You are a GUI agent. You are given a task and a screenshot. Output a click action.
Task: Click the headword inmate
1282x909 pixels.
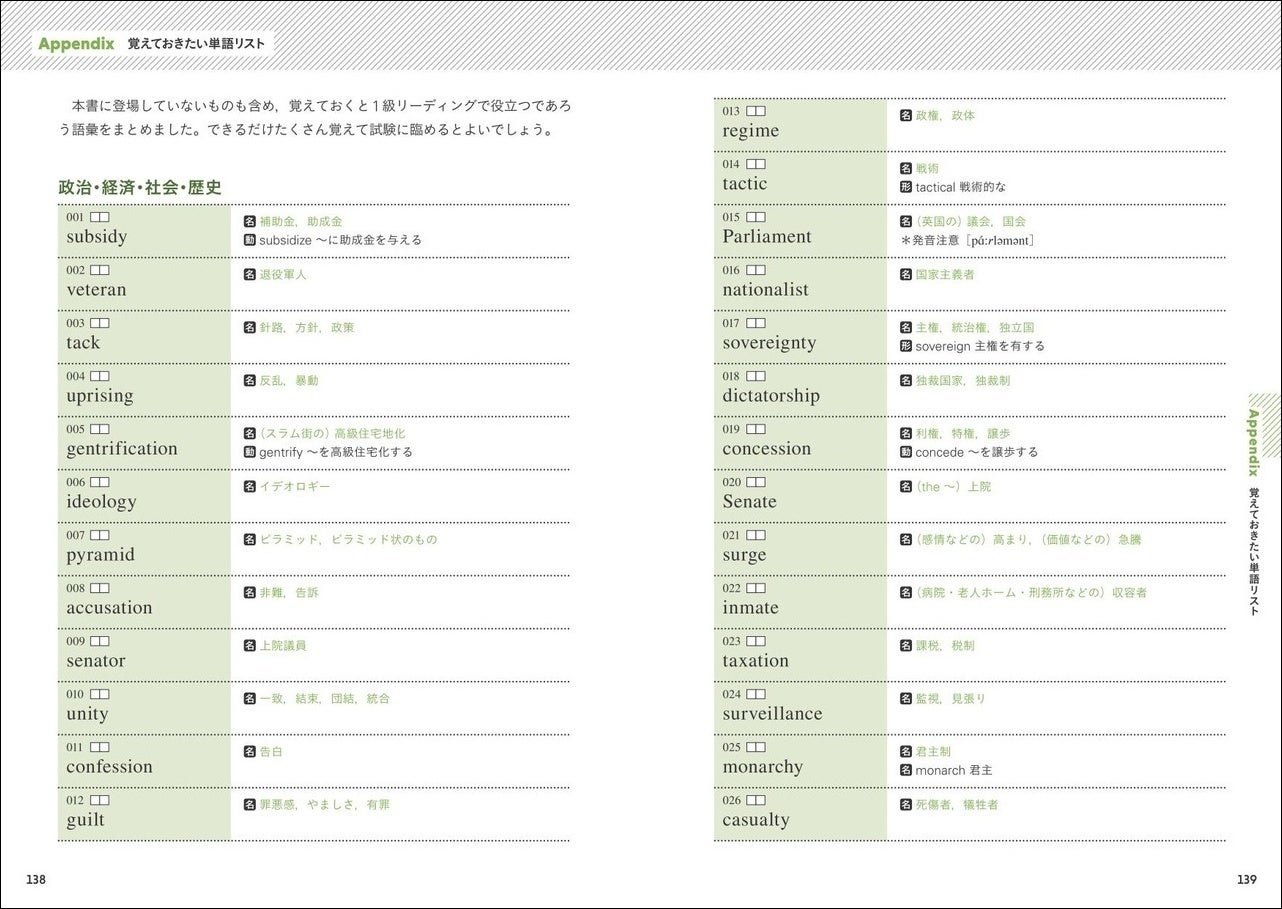[750, 608]
